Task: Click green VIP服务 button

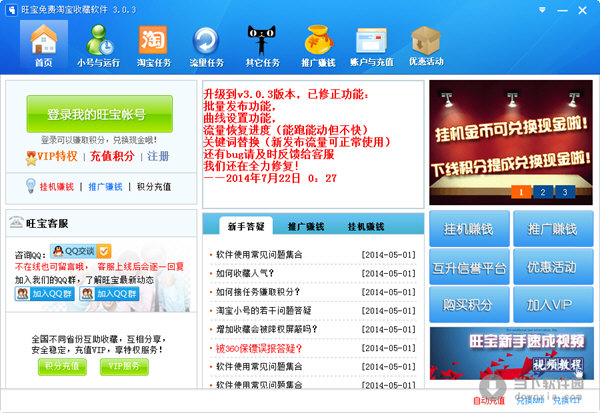Action: tap(124, 367)
